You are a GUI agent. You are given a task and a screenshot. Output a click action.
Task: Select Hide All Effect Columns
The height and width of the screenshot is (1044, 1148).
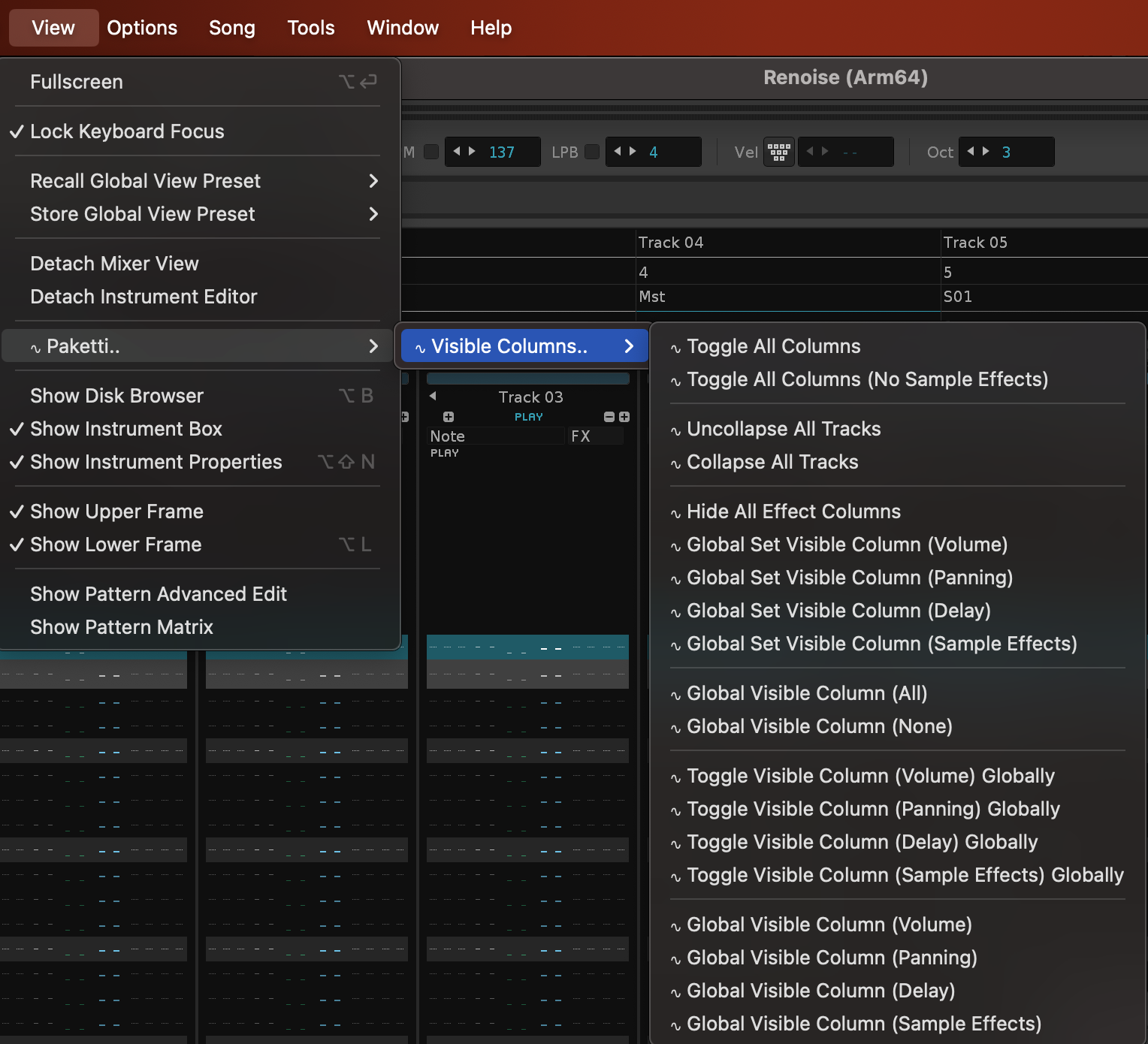[898, 511]
